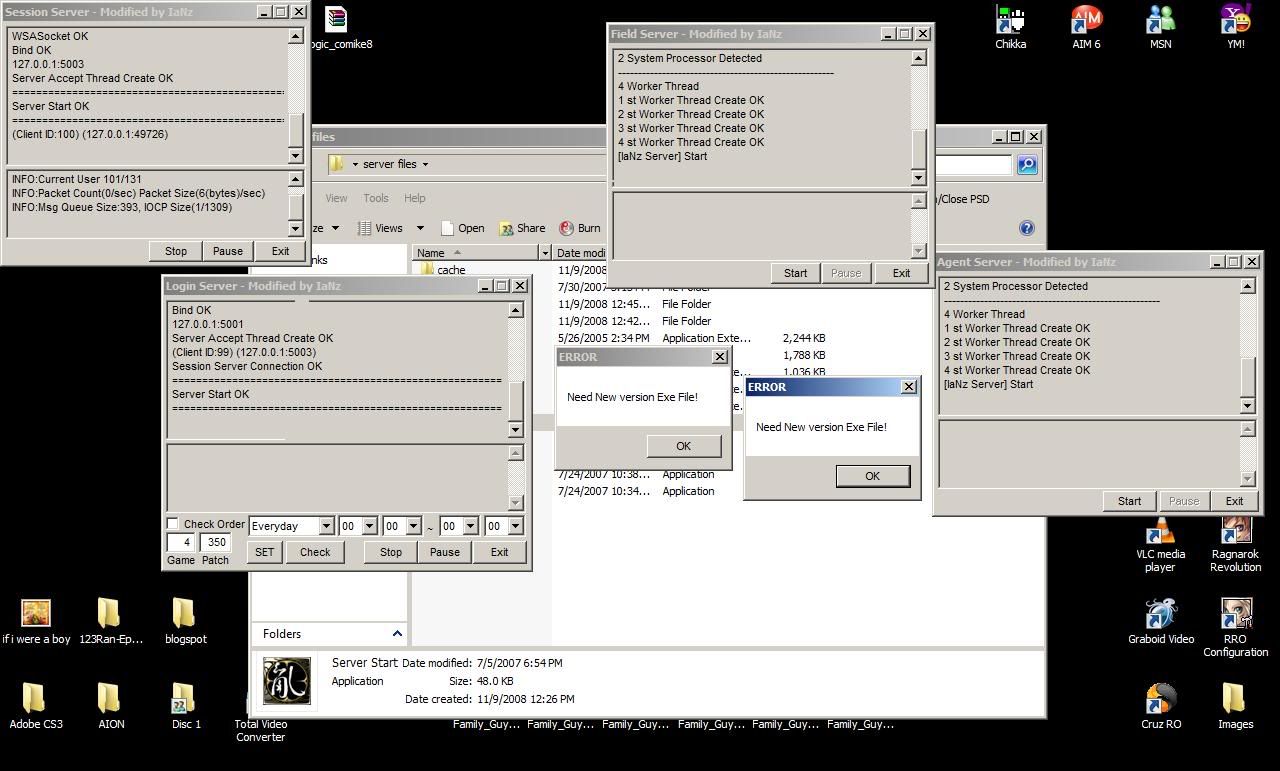Expand the Views dropdown arrow in Explorer
This screenshot has width=1280, height=771.
420,228
